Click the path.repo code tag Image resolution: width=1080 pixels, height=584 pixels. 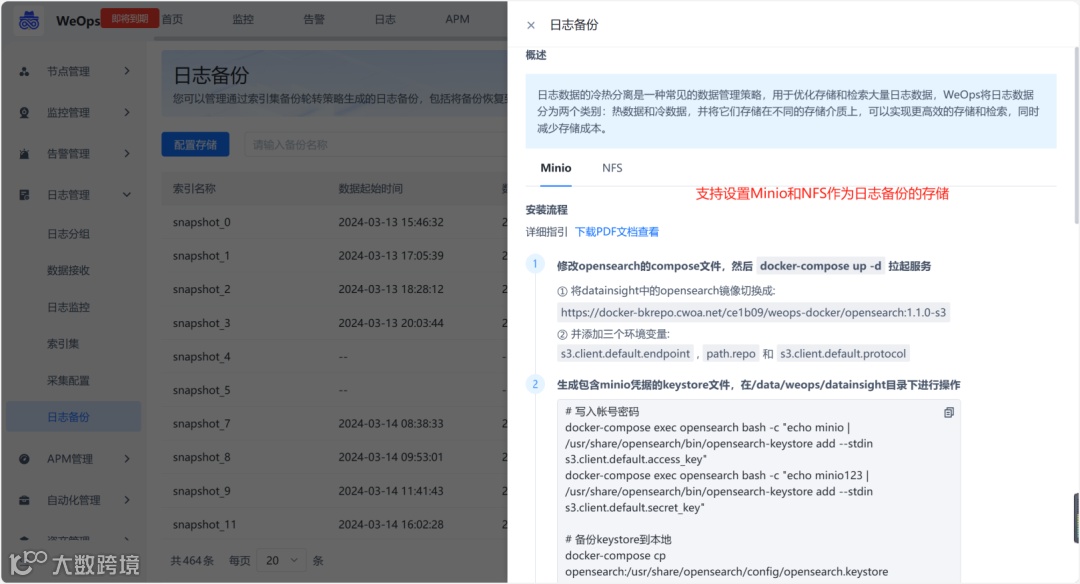click(731, 354)
